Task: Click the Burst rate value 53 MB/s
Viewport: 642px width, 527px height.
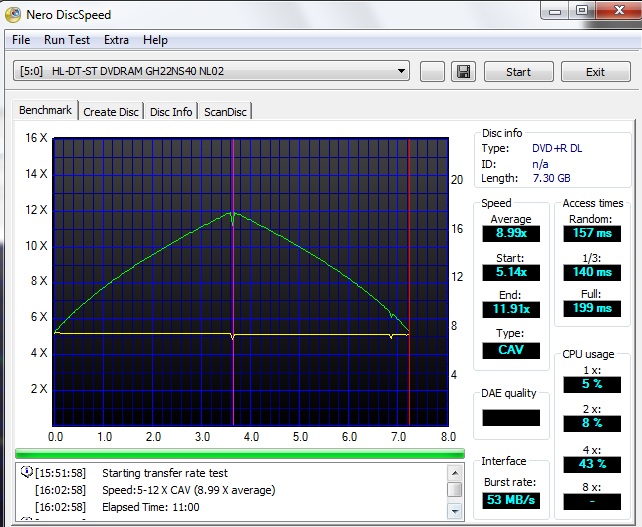Action: pos(511,500)
